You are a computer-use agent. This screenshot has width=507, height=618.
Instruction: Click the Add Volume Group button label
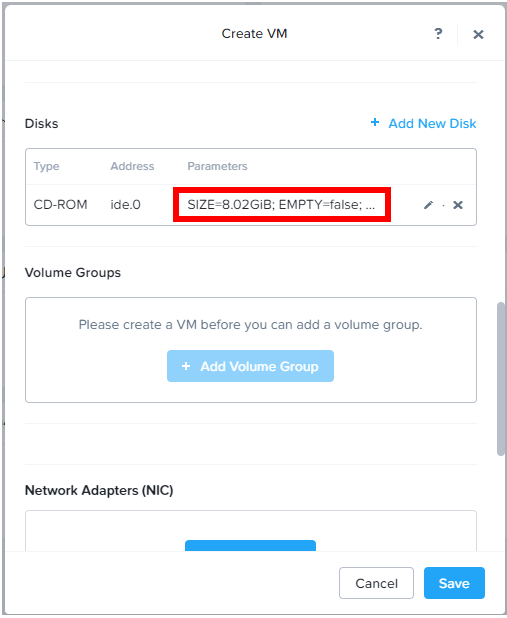(x=259, y=367)
